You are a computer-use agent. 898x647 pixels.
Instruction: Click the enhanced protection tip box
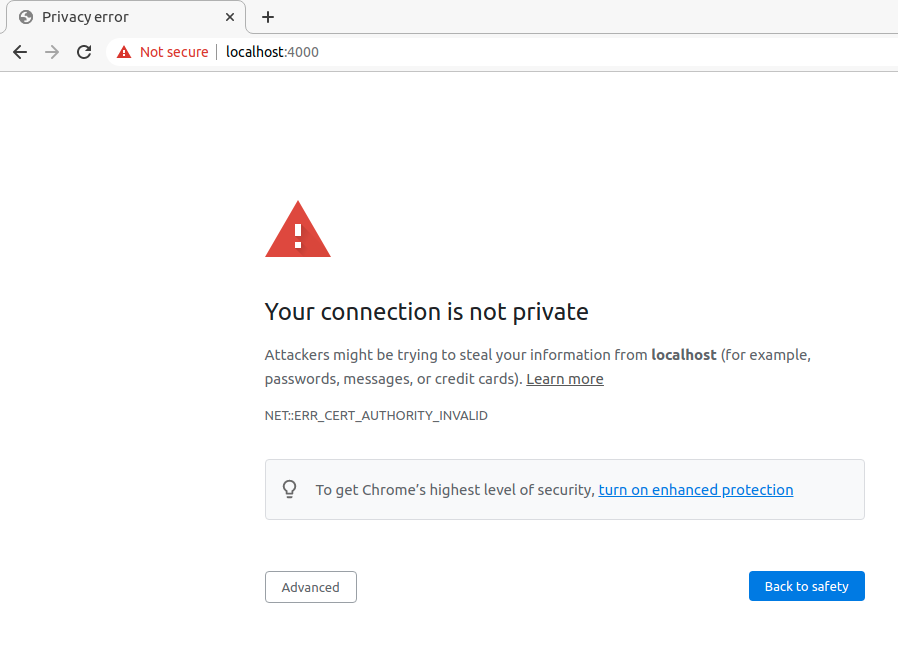[x=565, y=490]
